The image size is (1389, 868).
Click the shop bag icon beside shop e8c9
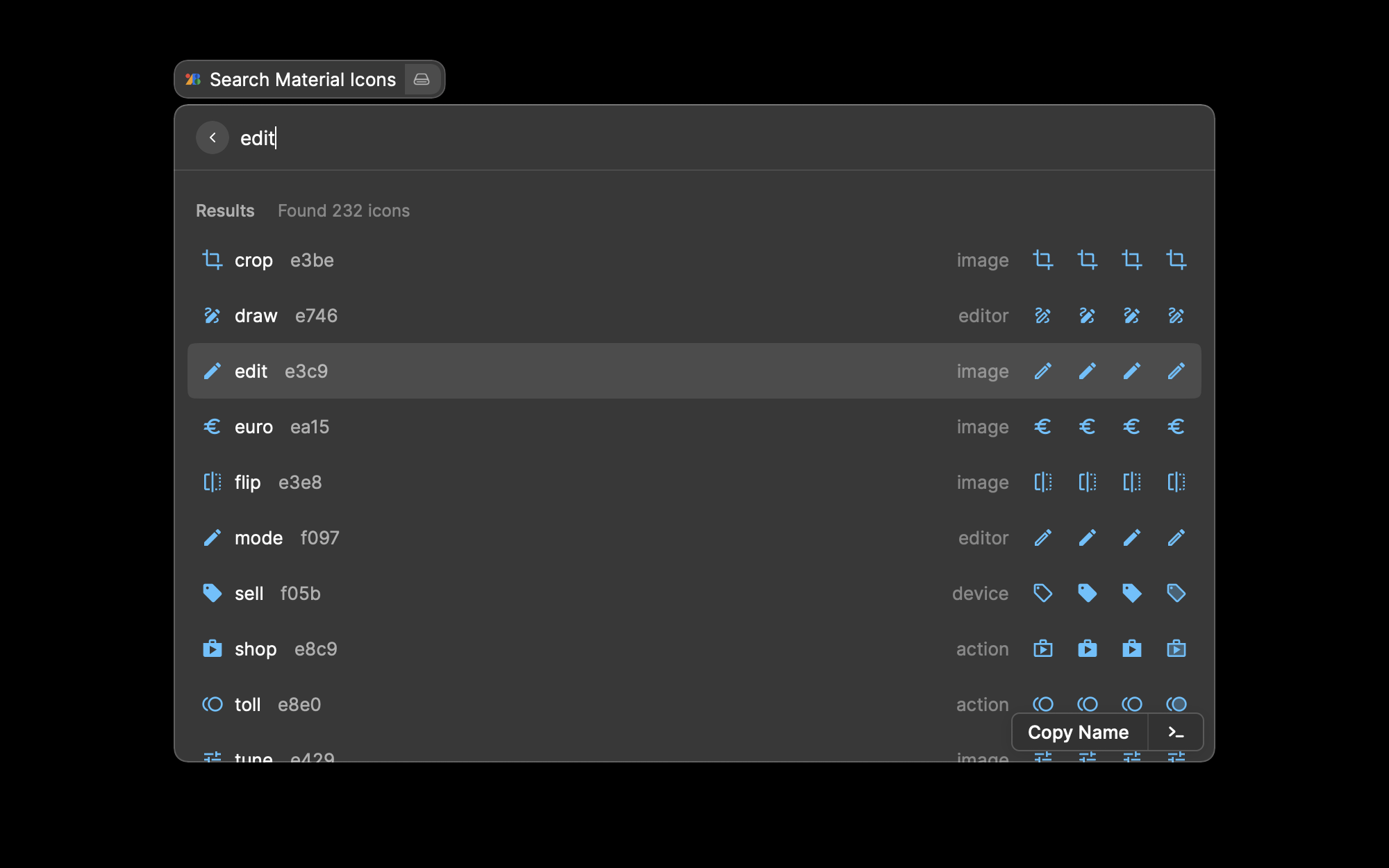pyautogui.click(x=212, y=649)
